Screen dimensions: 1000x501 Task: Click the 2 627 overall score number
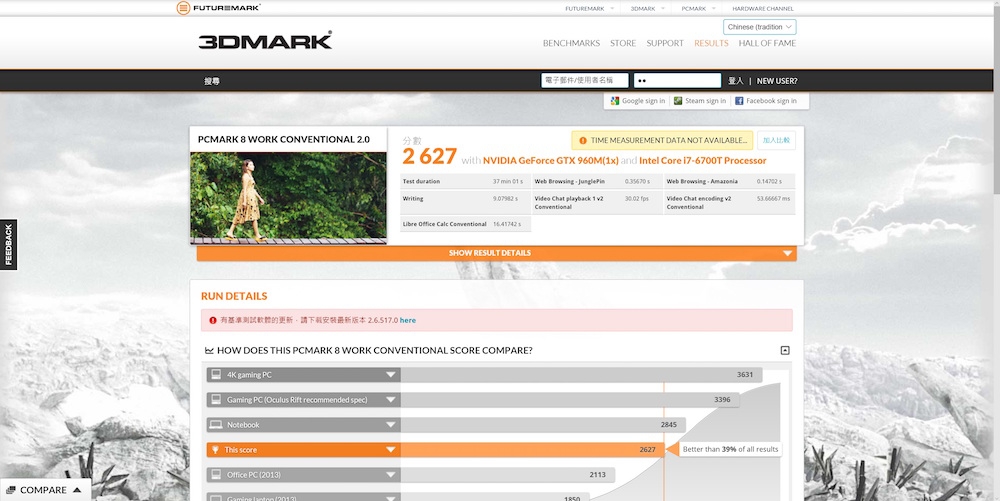[430, 156]
